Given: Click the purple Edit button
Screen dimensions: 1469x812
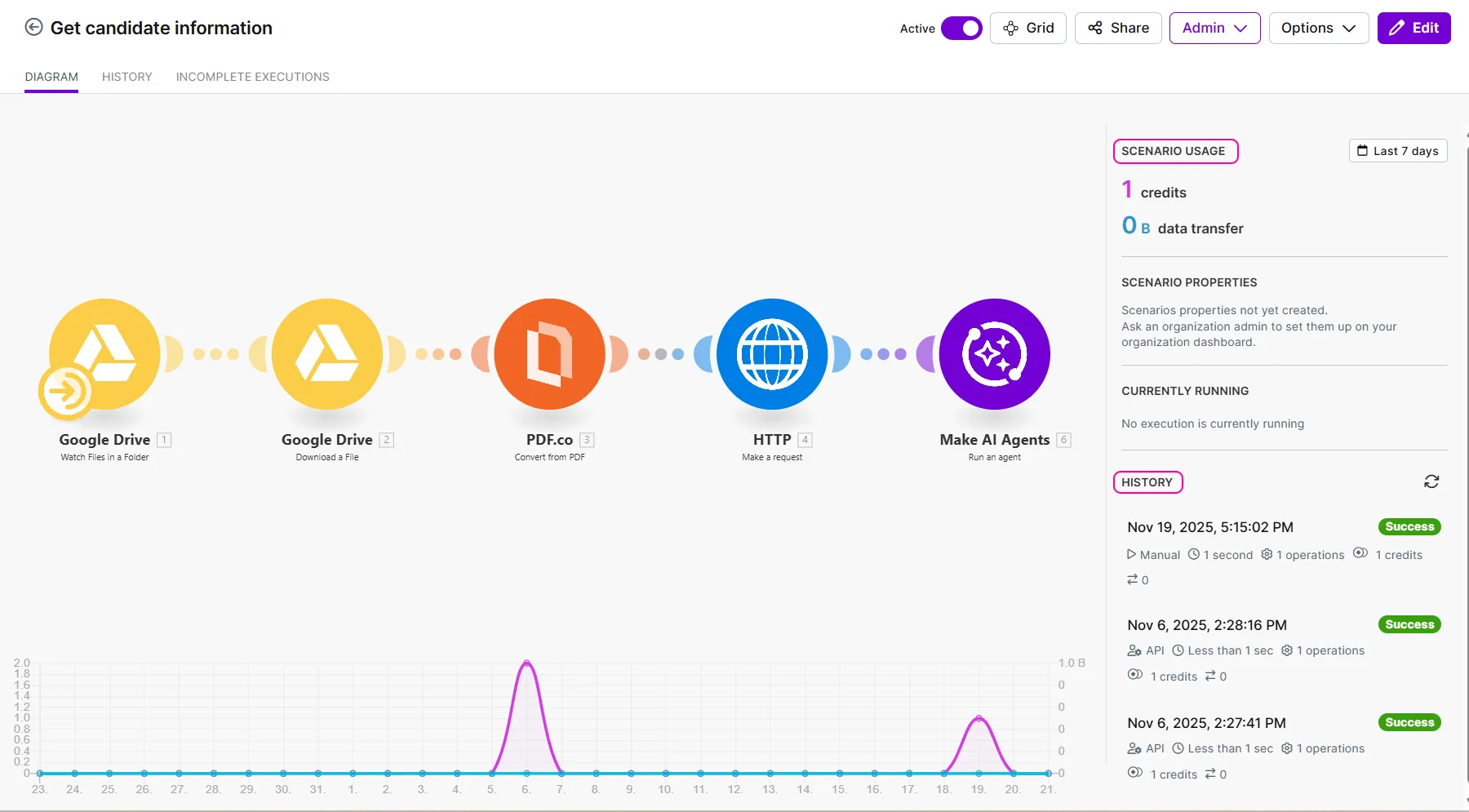Looking at the screenshot, I should pos(1414,28).
